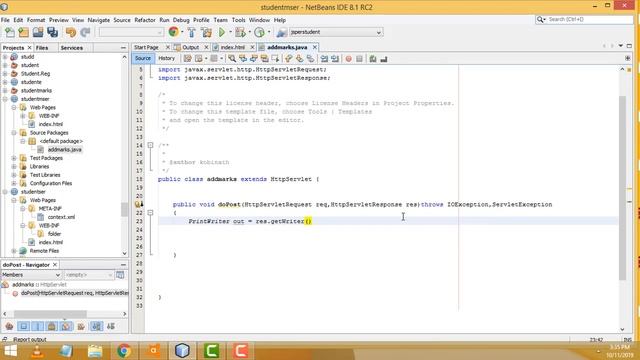Switch to the Services panel tab
The image size is (640, 360).
coord(71,48)
